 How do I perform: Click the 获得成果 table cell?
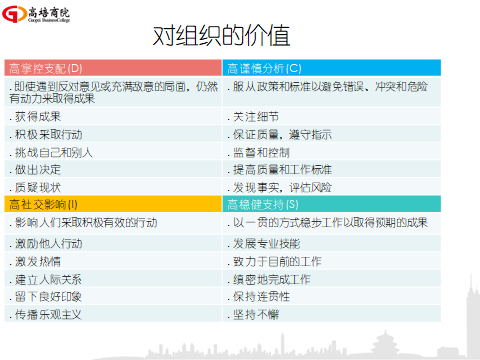coord(113,116)
